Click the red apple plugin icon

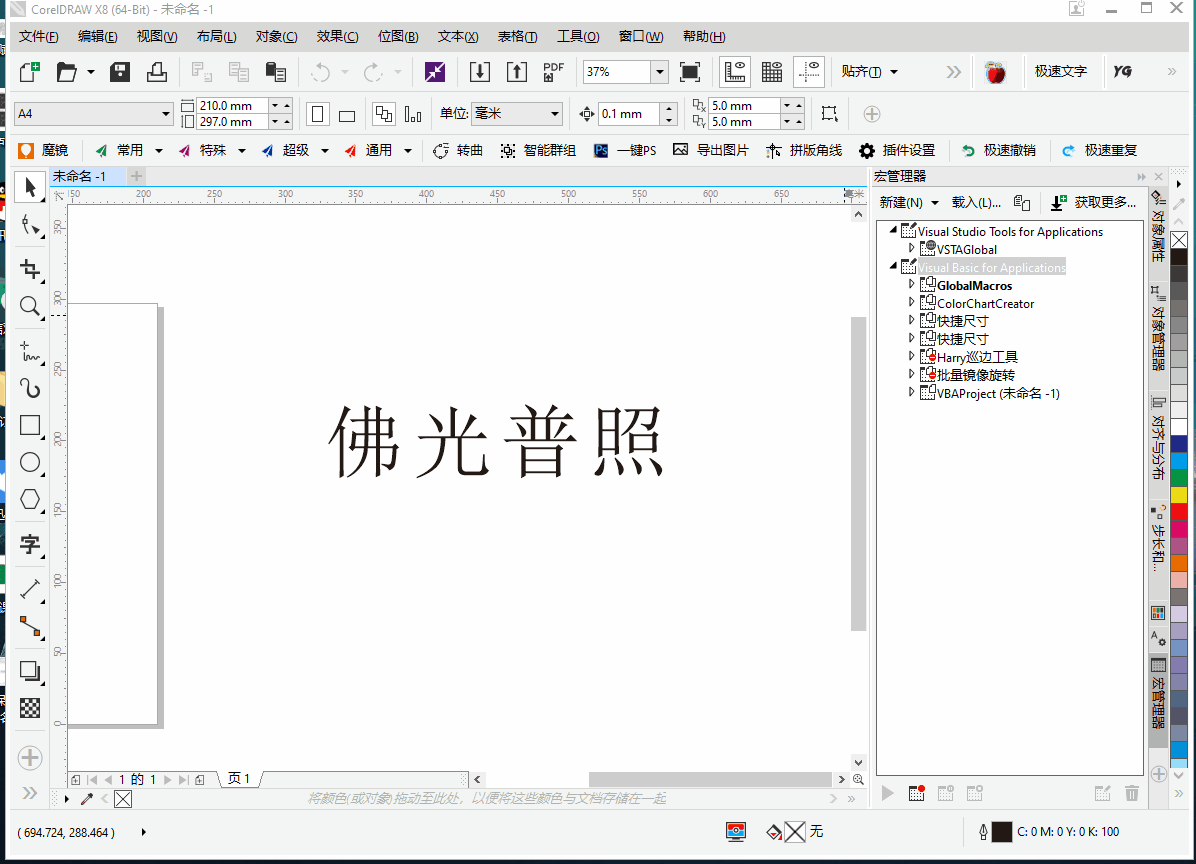pyautogui.click(x=995, y=72)
